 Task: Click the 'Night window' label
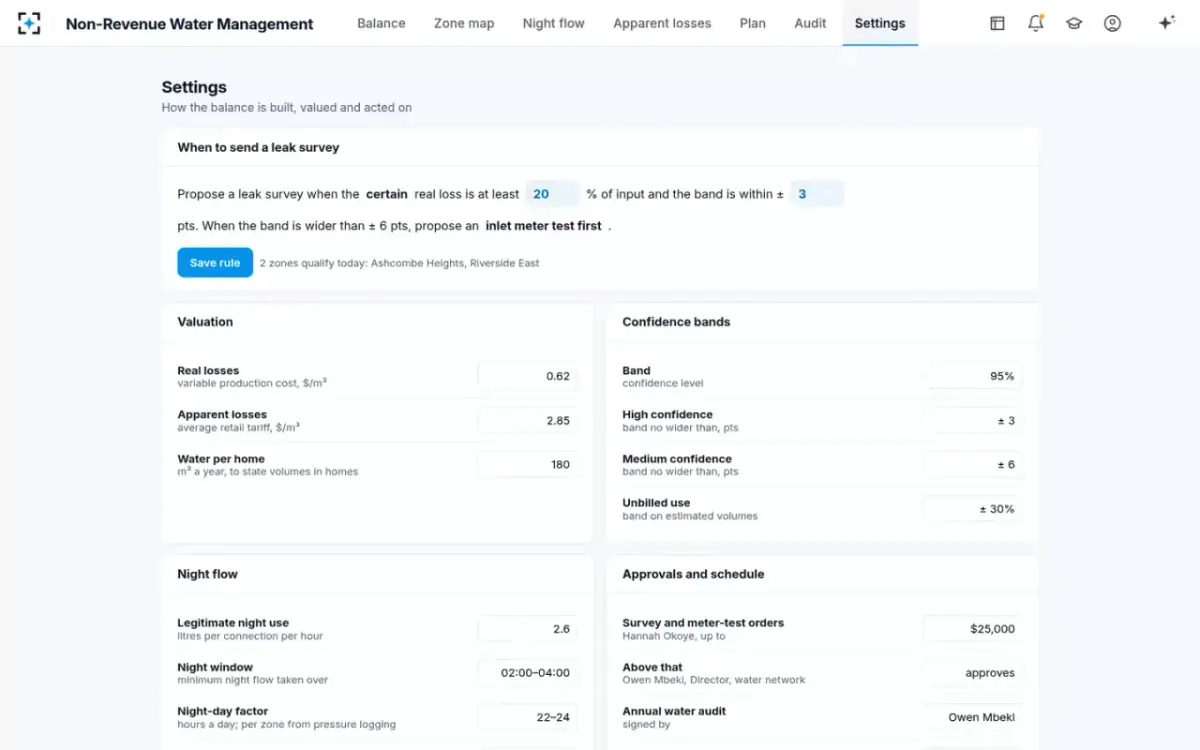215,667
